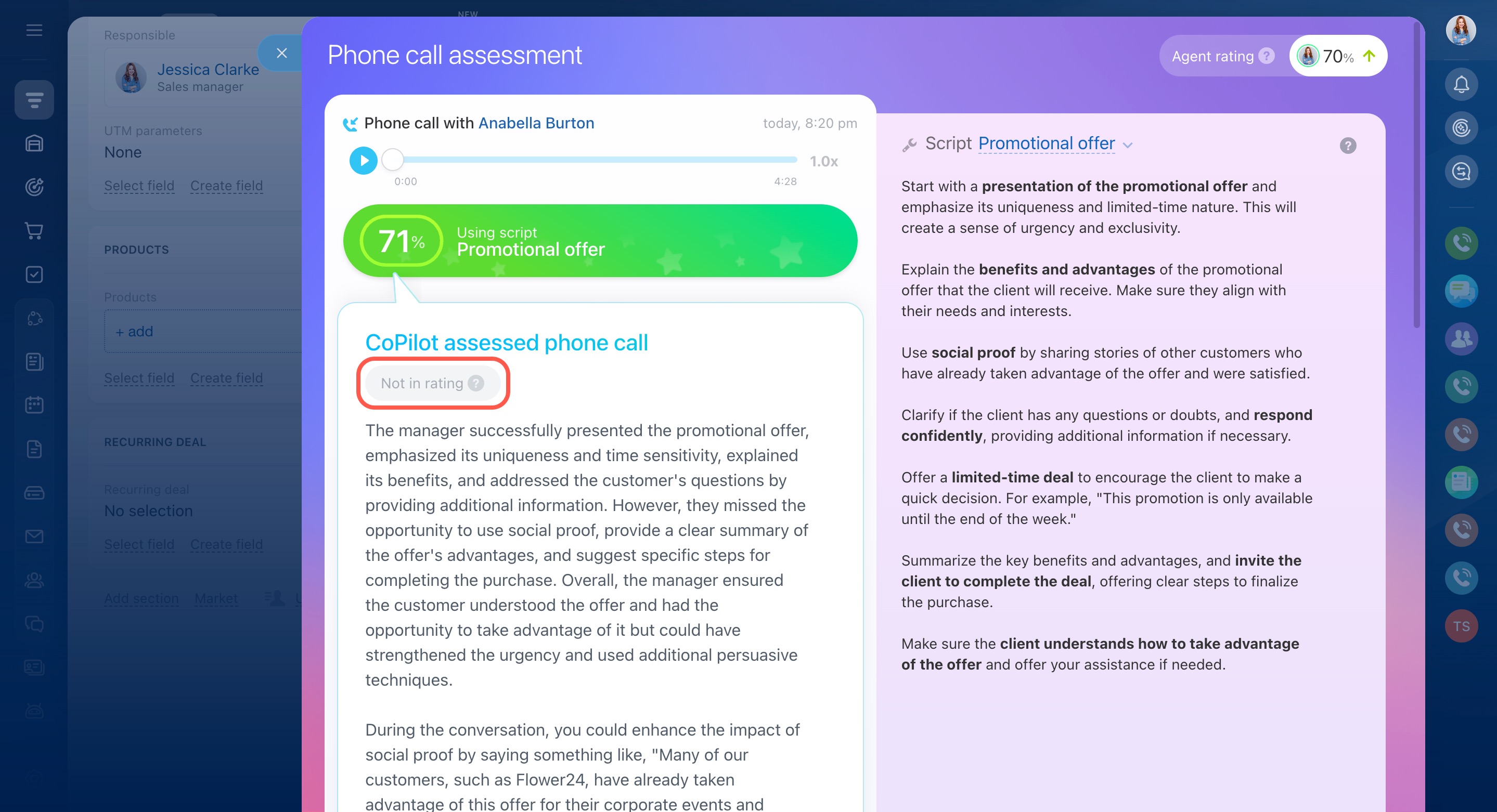Open Jessica Clarke's profile link
The width and height of the screenshot is (1497, 812).
[208, 70]
